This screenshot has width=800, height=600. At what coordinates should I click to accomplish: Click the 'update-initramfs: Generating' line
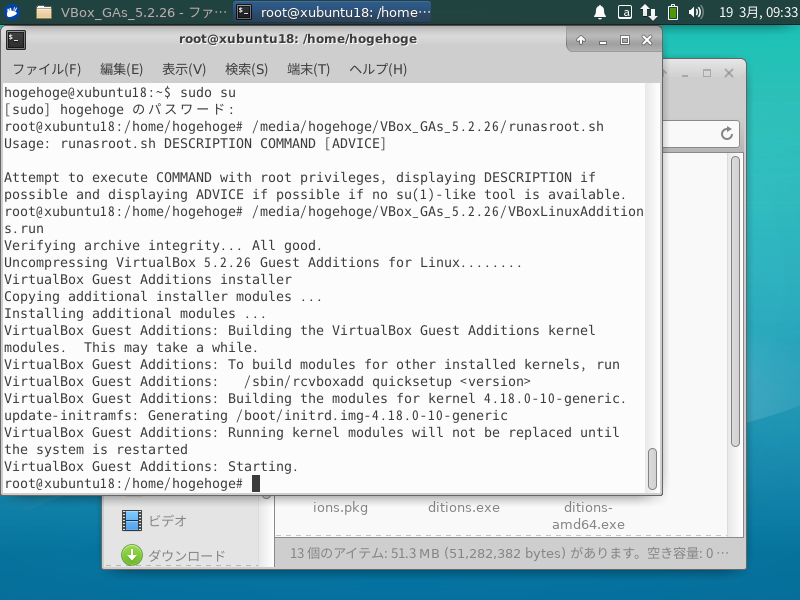[x=256, y=415]
